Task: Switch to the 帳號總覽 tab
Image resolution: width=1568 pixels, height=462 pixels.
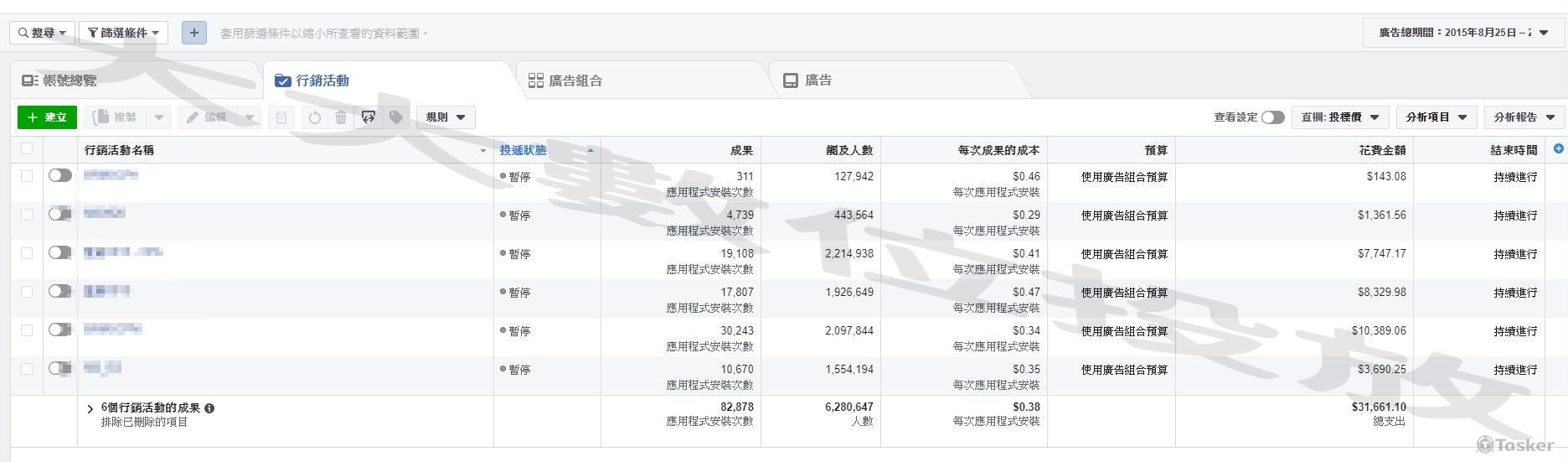Action: click(x=59, y=80)
